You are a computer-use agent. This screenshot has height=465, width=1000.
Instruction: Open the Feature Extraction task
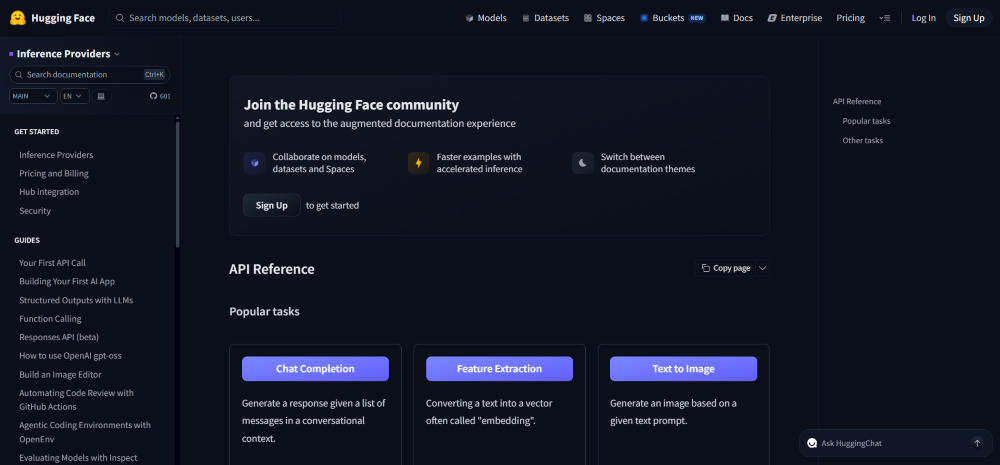(499, 369)
